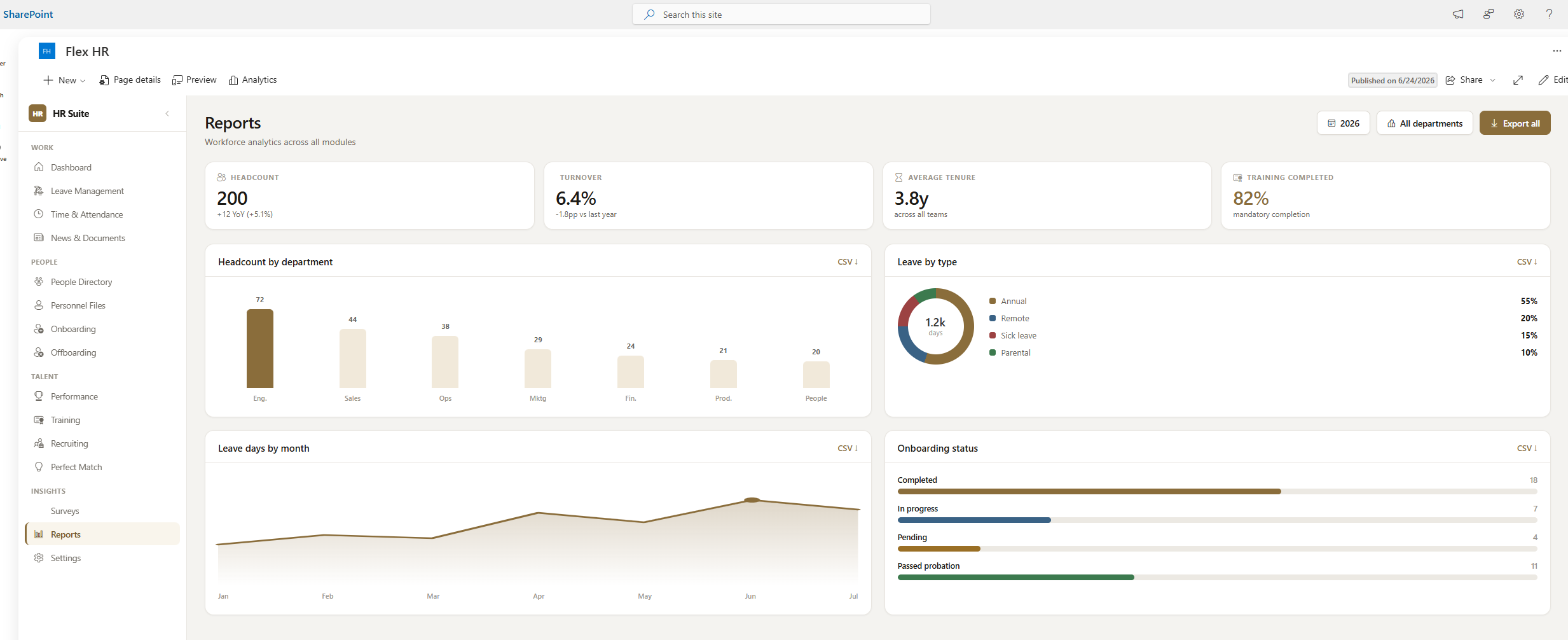
Task: Click the help question mark icon
Action: pyautogui.click(x=1549, y=14)
